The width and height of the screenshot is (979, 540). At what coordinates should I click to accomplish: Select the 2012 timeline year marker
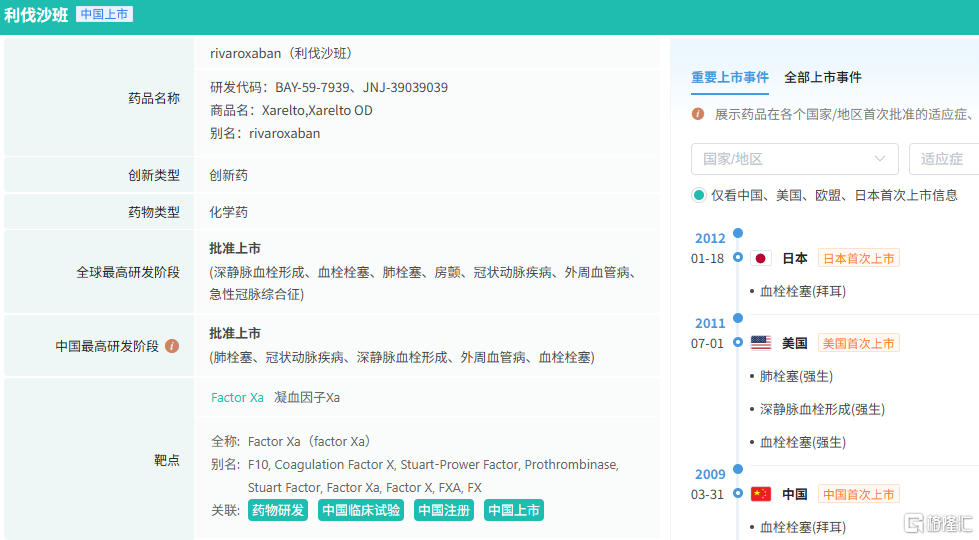(x=710, y=238)
